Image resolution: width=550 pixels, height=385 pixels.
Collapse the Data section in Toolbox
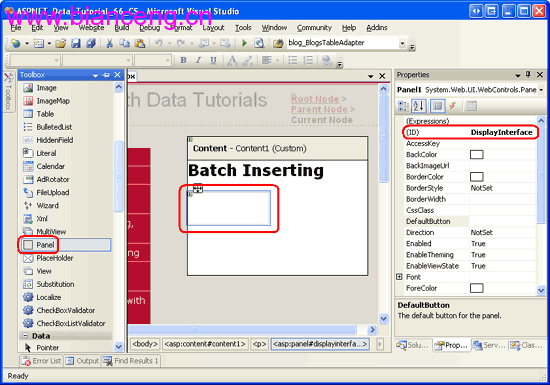(x=25, y=336)
